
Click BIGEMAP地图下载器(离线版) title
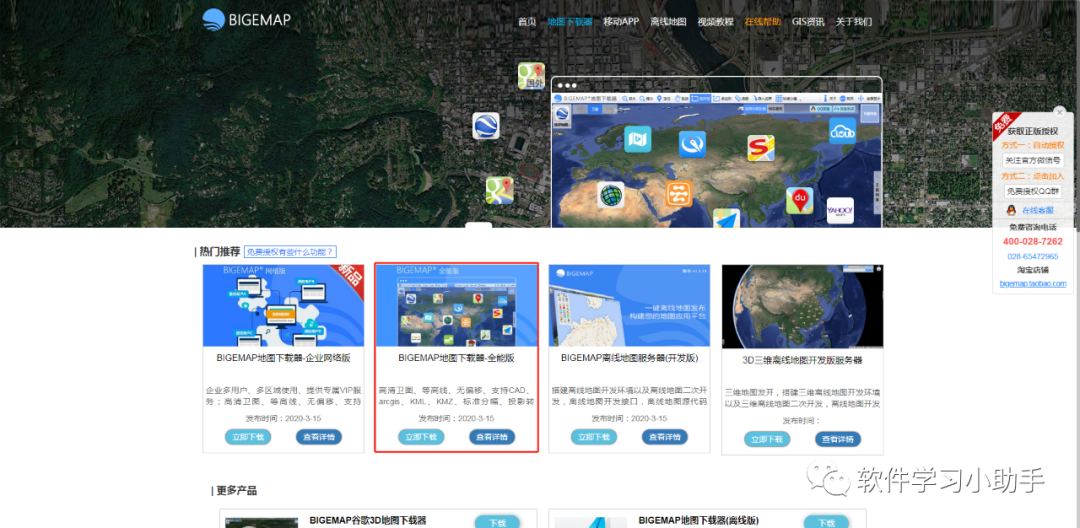pyautogui.click(x=698, y=520)
